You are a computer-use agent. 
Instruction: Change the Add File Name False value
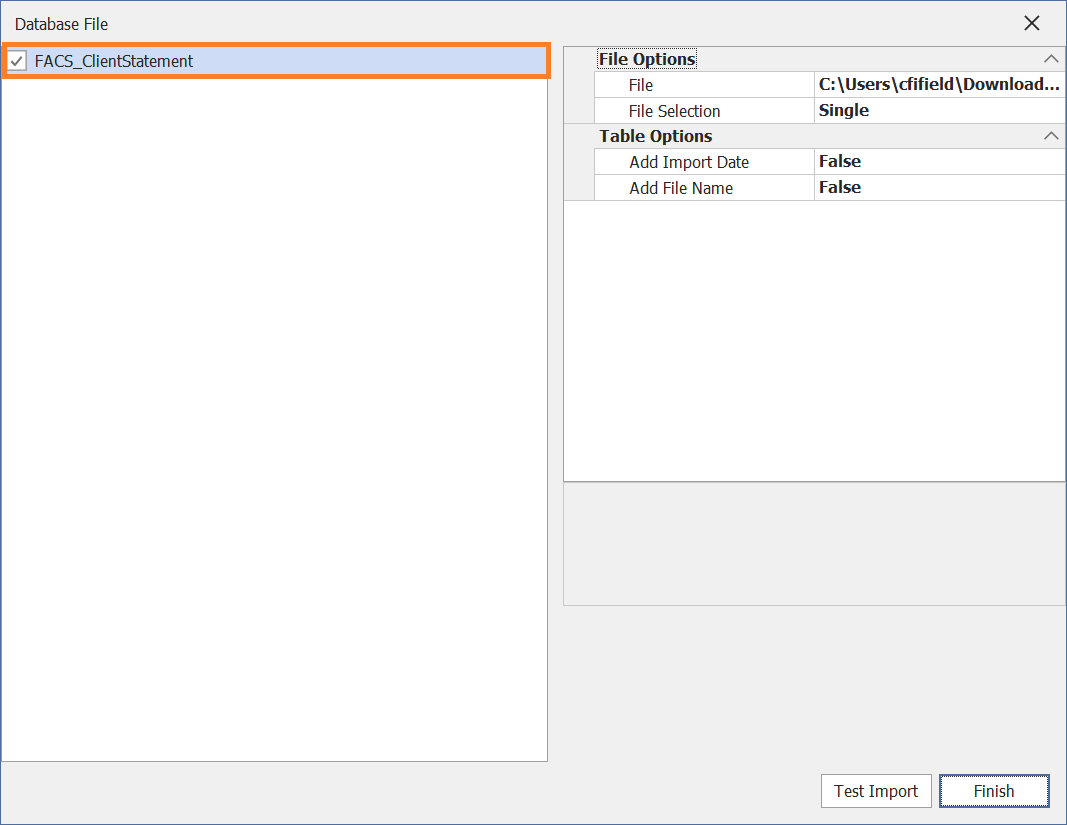coord(939,187)
